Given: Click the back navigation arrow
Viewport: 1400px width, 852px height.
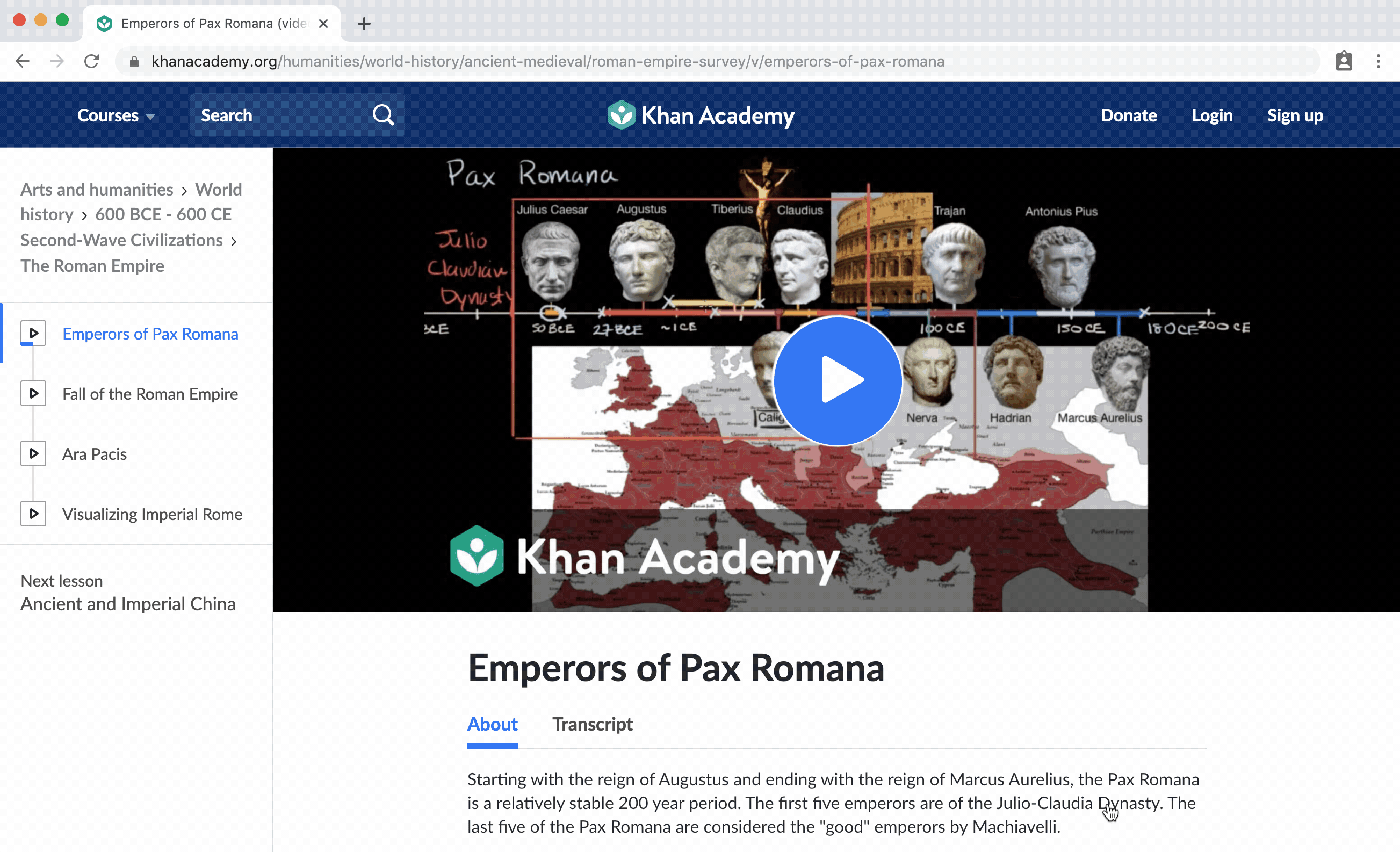Looking at the screenshot, I should tap(22, 61).
